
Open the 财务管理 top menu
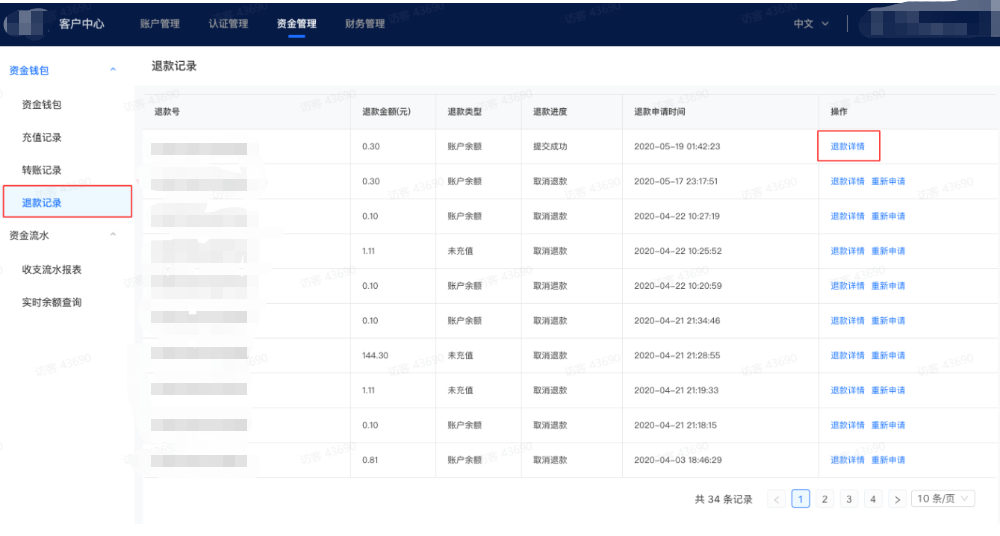coord(364,24)
